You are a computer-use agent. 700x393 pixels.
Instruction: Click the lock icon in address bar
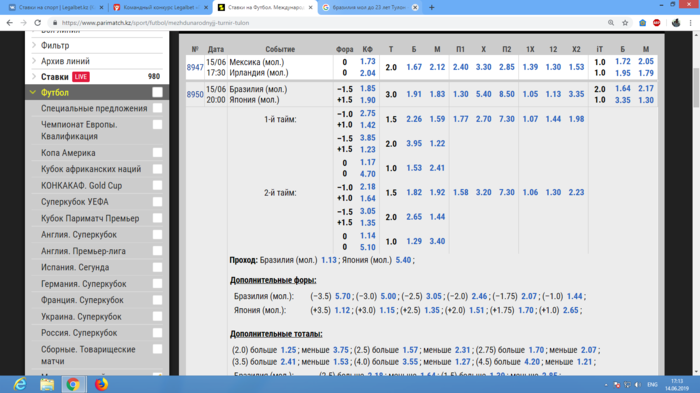click(x=55, y=23)
